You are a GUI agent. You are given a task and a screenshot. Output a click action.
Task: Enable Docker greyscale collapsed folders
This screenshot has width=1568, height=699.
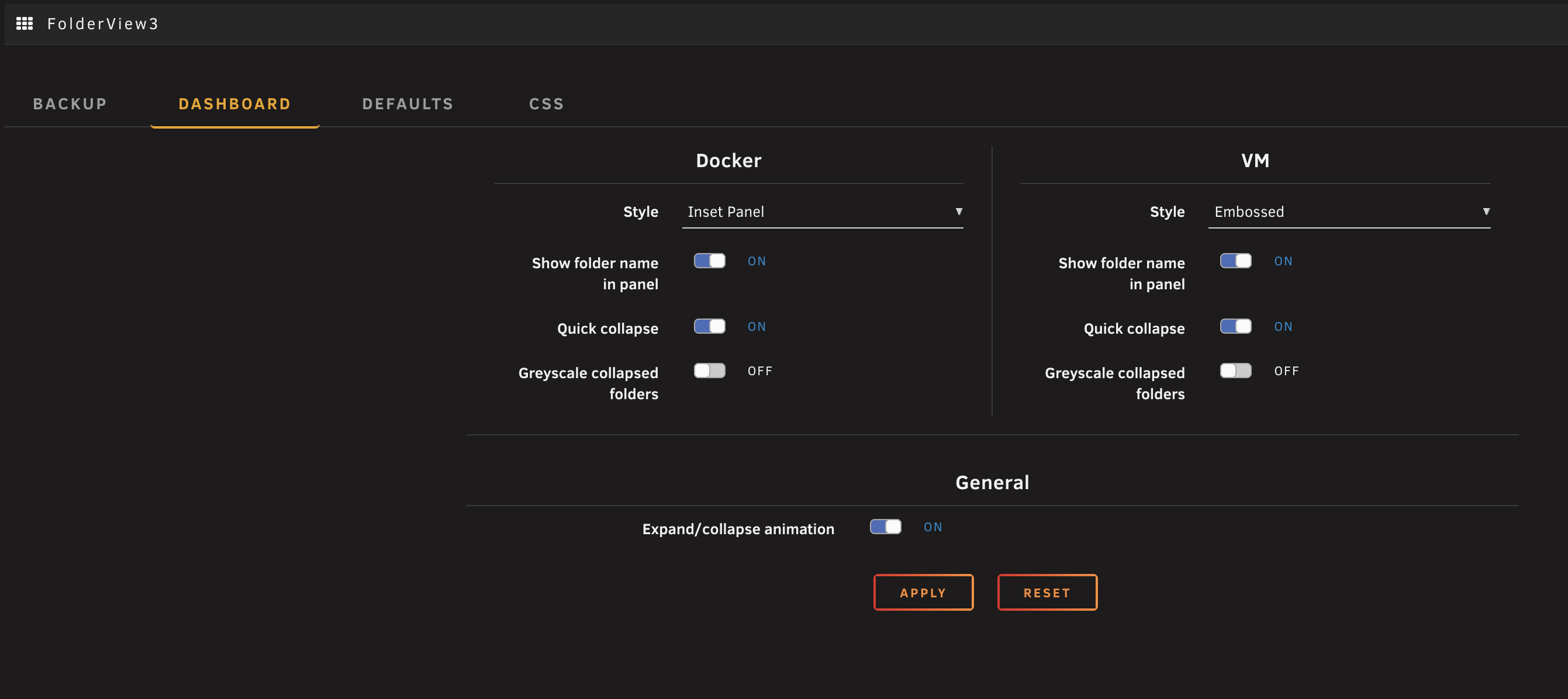coord(710,371)
